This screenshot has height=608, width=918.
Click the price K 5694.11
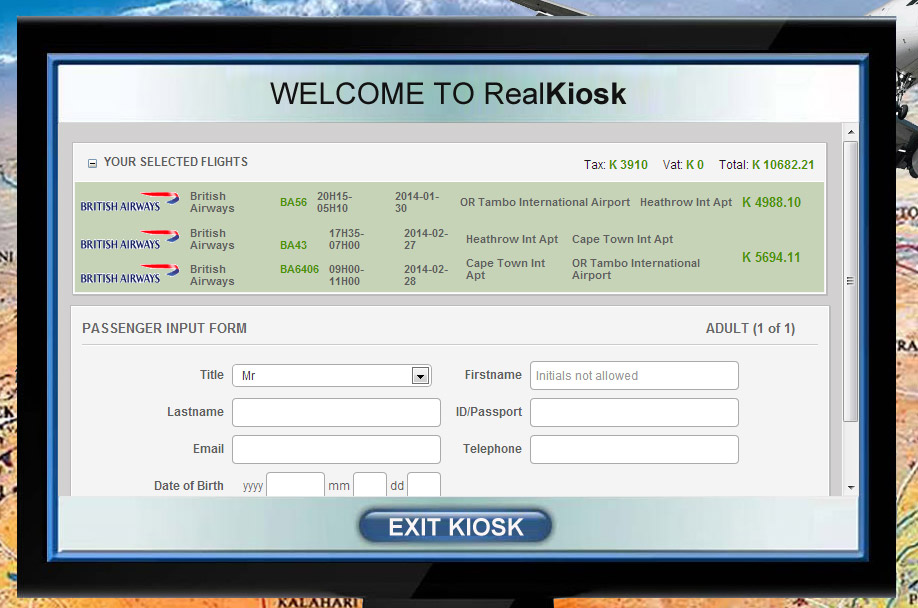click(770, 257)
